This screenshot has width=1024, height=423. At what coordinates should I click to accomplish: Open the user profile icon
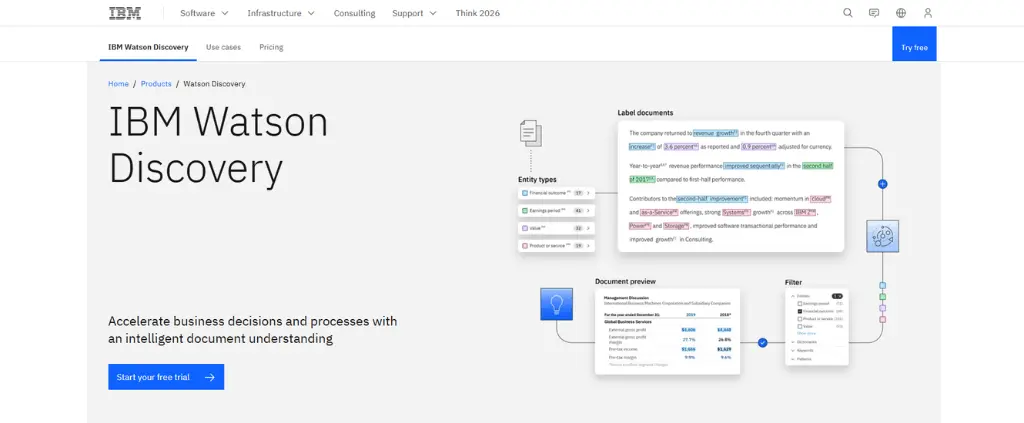(x=927, y=13)
